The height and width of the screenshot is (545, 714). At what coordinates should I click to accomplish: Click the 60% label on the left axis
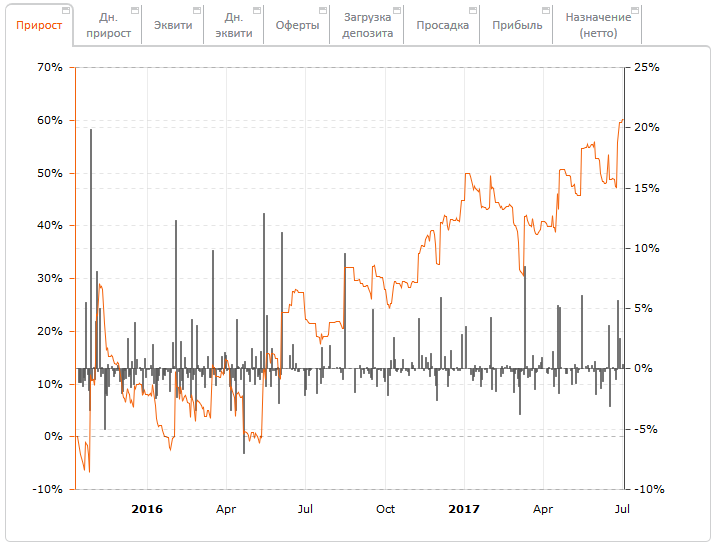point(50,120)
